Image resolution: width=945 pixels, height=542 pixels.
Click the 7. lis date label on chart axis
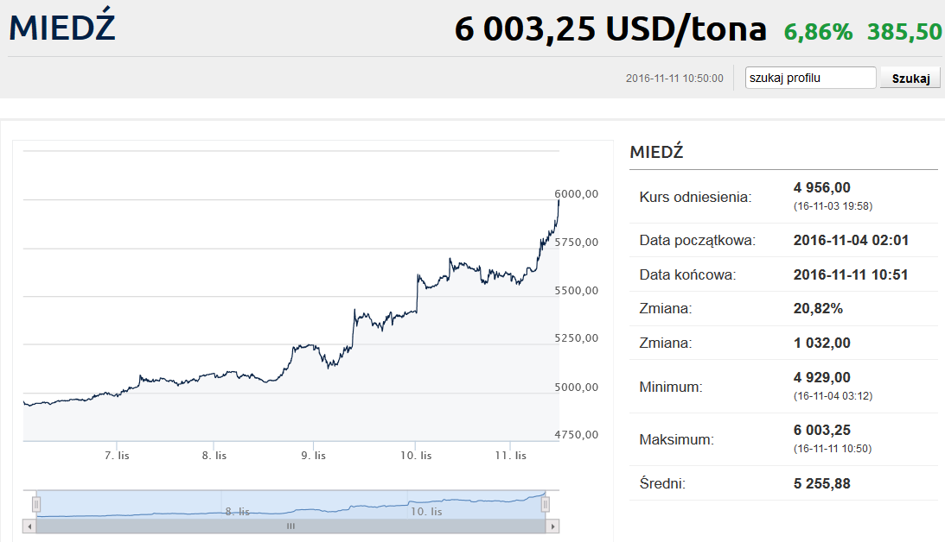click(117, 455)
